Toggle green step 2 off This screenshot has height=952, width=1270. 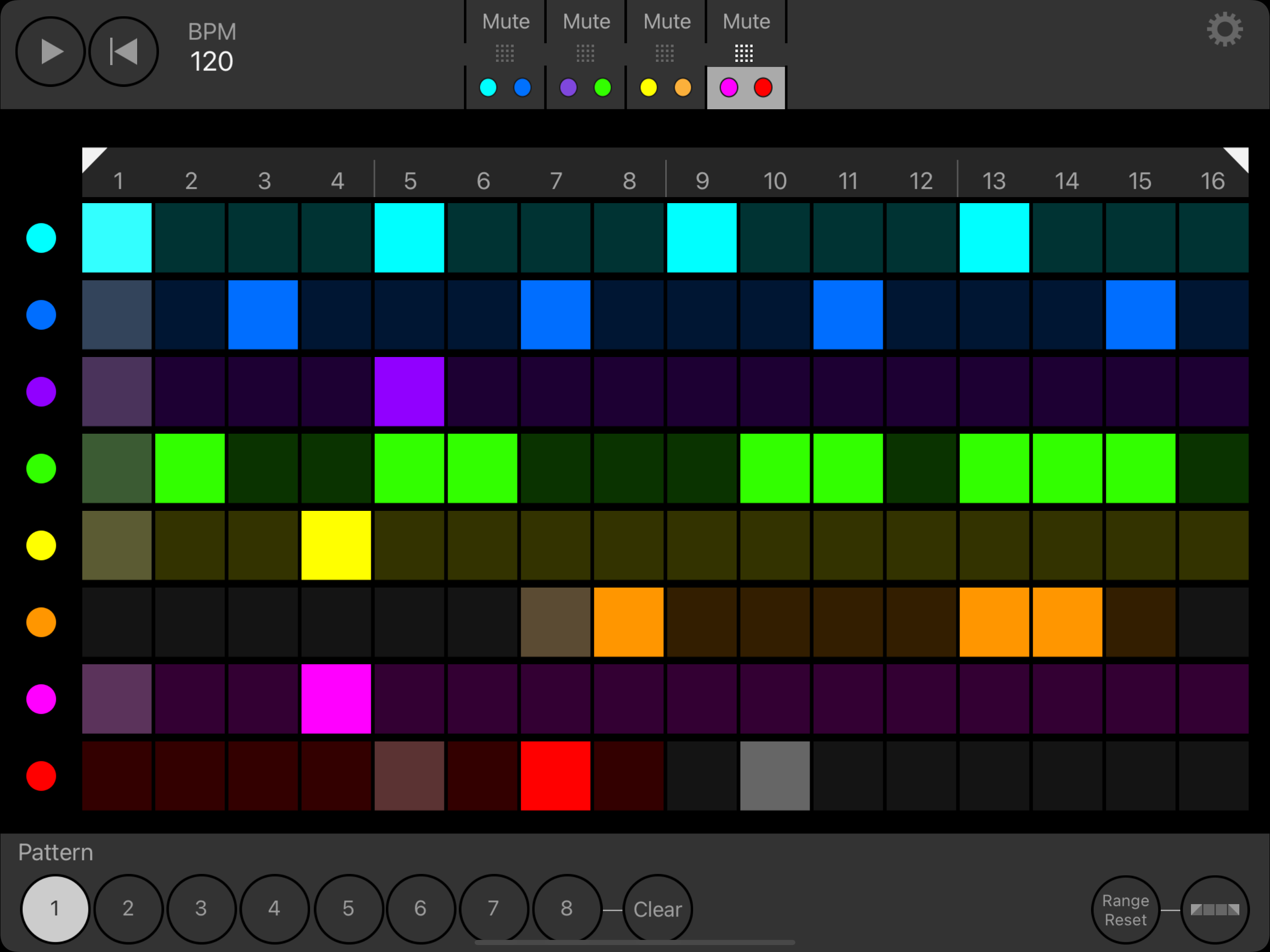pos(190,469)
